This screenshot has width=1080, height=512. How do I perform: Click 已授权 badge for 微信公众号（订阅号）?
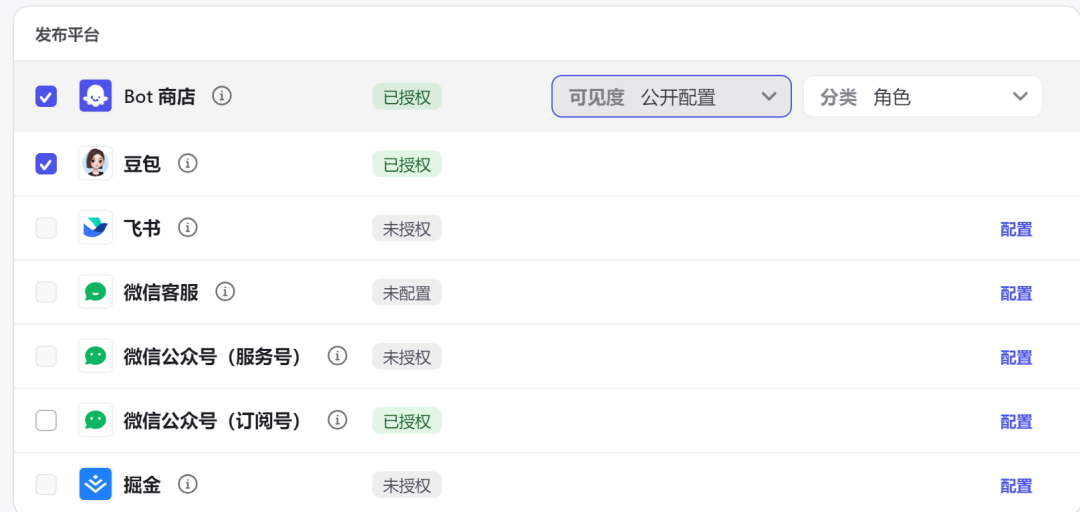click(x=406, y=421)
